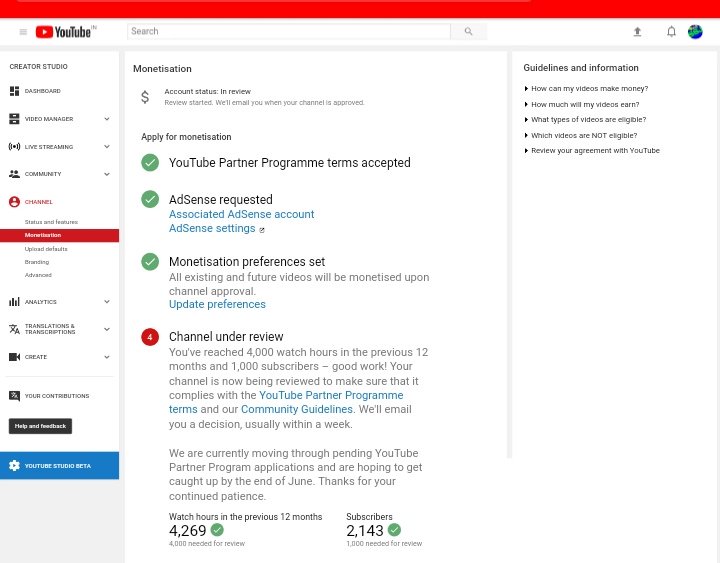
Task: Open AdSense settings link
Action: [x=212, y=228]
